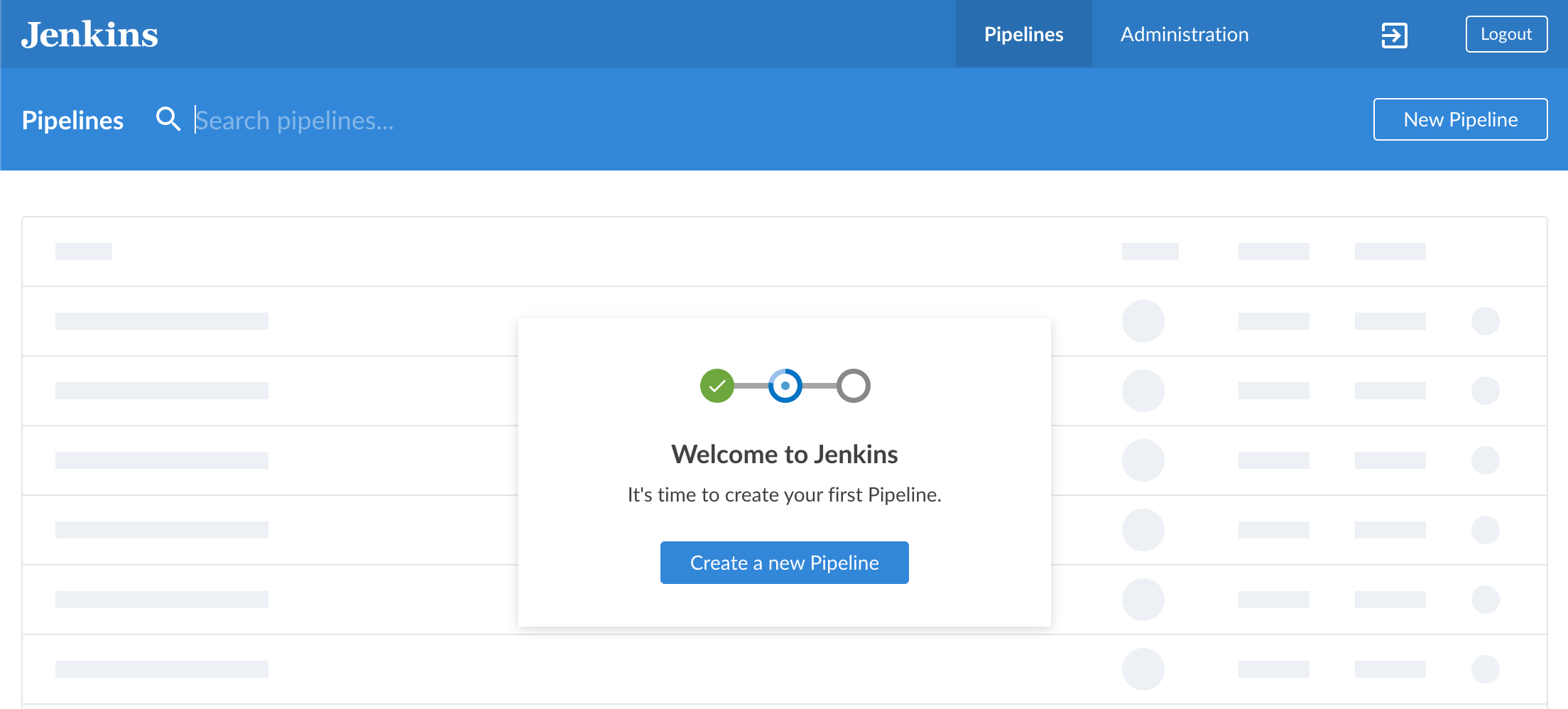
Task: Click the Pipelines page heading
Action: (72, 120)
